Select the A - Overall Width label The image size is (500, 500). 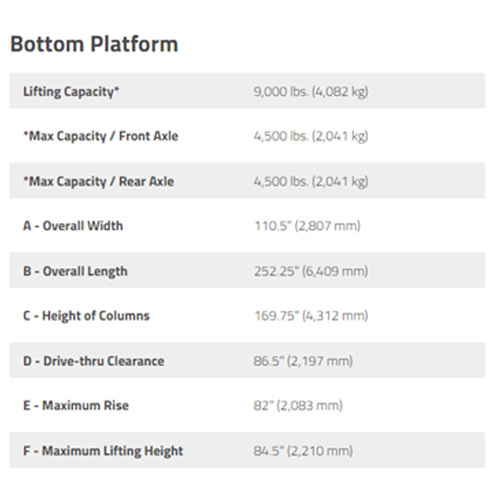tap(73, 226)
